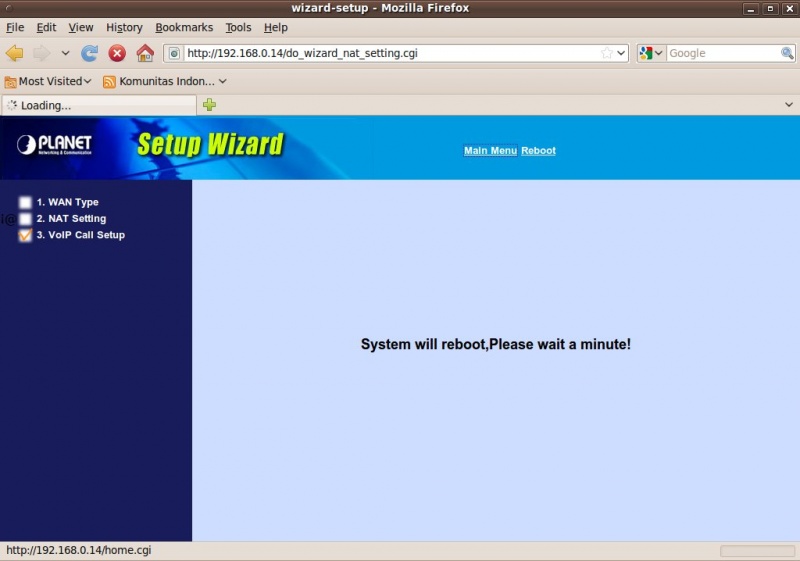
Task: Click the status bar progress indicator
Action: point(757,551)
